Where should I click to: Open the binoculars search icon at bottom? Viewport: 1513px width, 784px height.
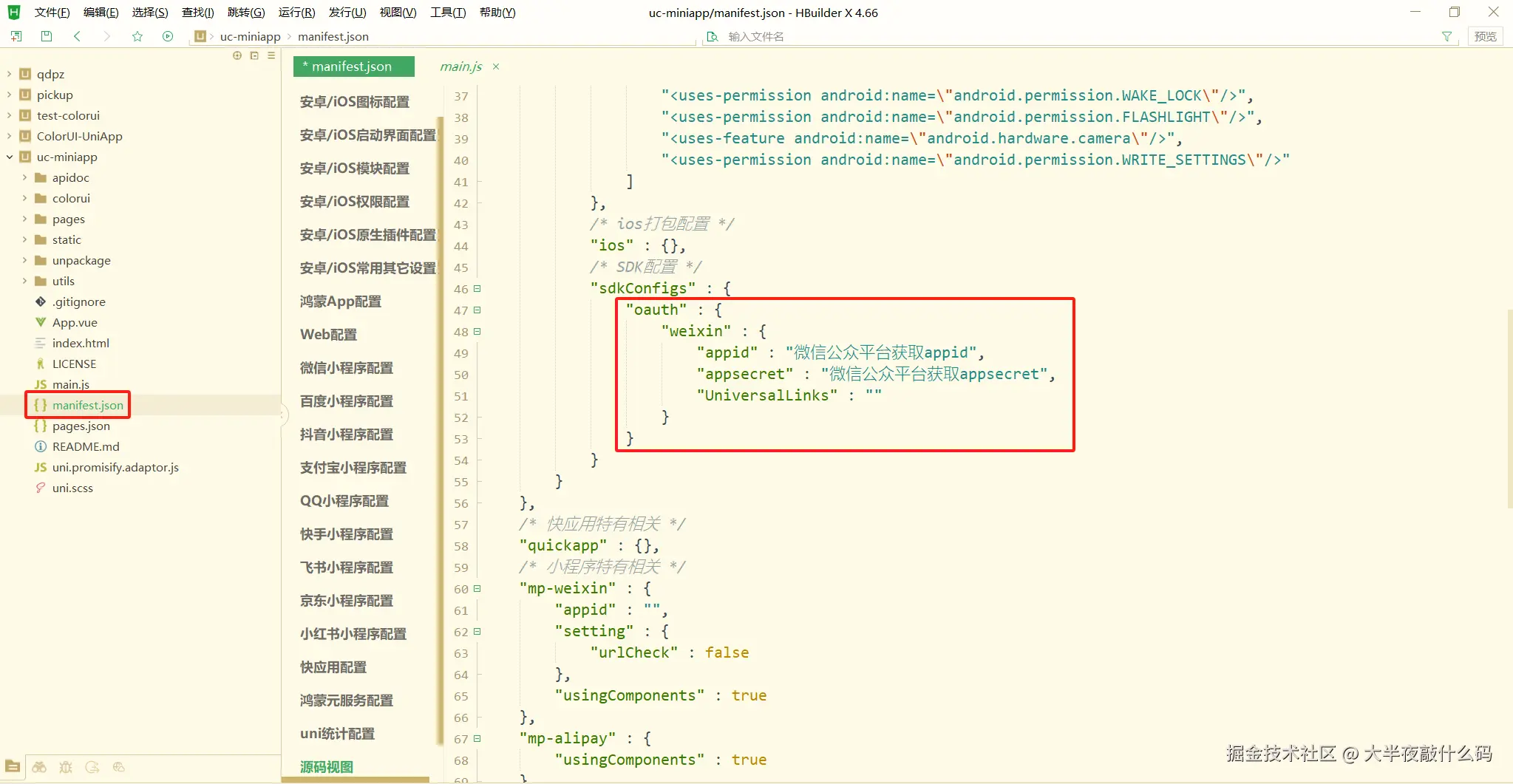coord(39,767)
